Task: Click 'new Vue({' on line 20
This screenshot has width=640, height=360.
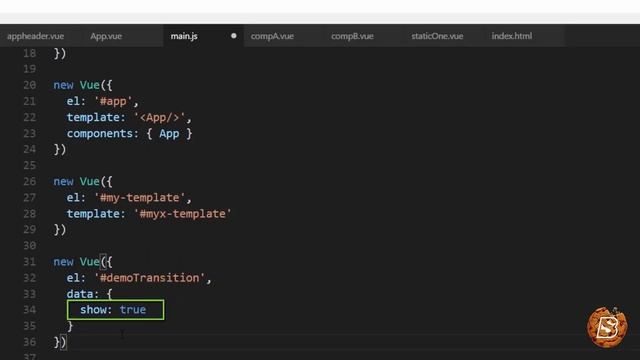Action: 83,85
